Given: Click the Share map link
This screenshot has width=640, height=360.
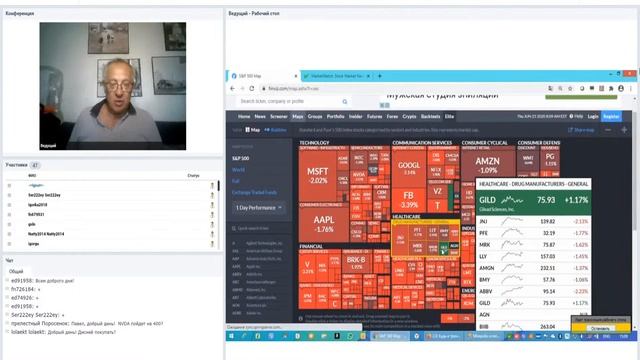Looking at the screenshot, I should click(581, 130).
